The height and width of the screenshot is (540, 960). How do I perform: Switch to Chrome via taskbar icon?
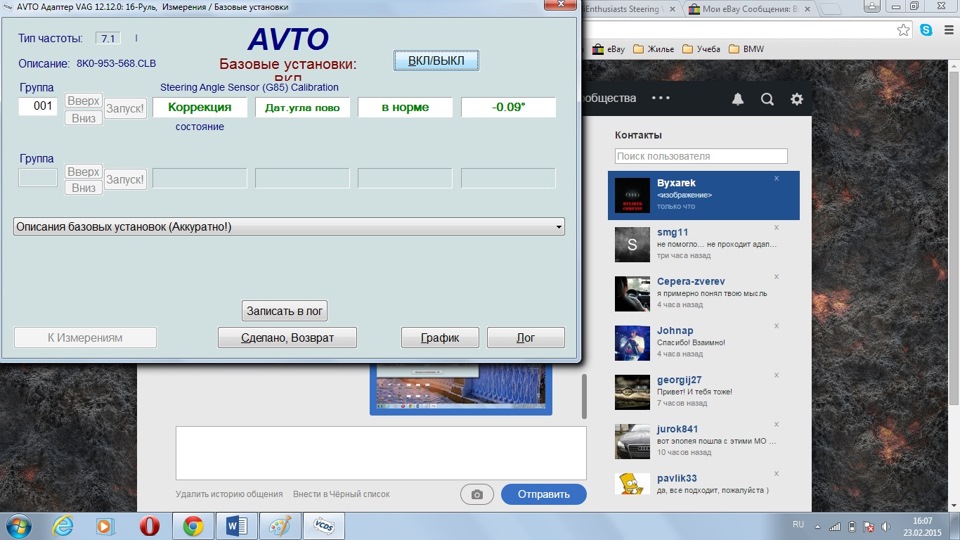click(x=193, y=526)
